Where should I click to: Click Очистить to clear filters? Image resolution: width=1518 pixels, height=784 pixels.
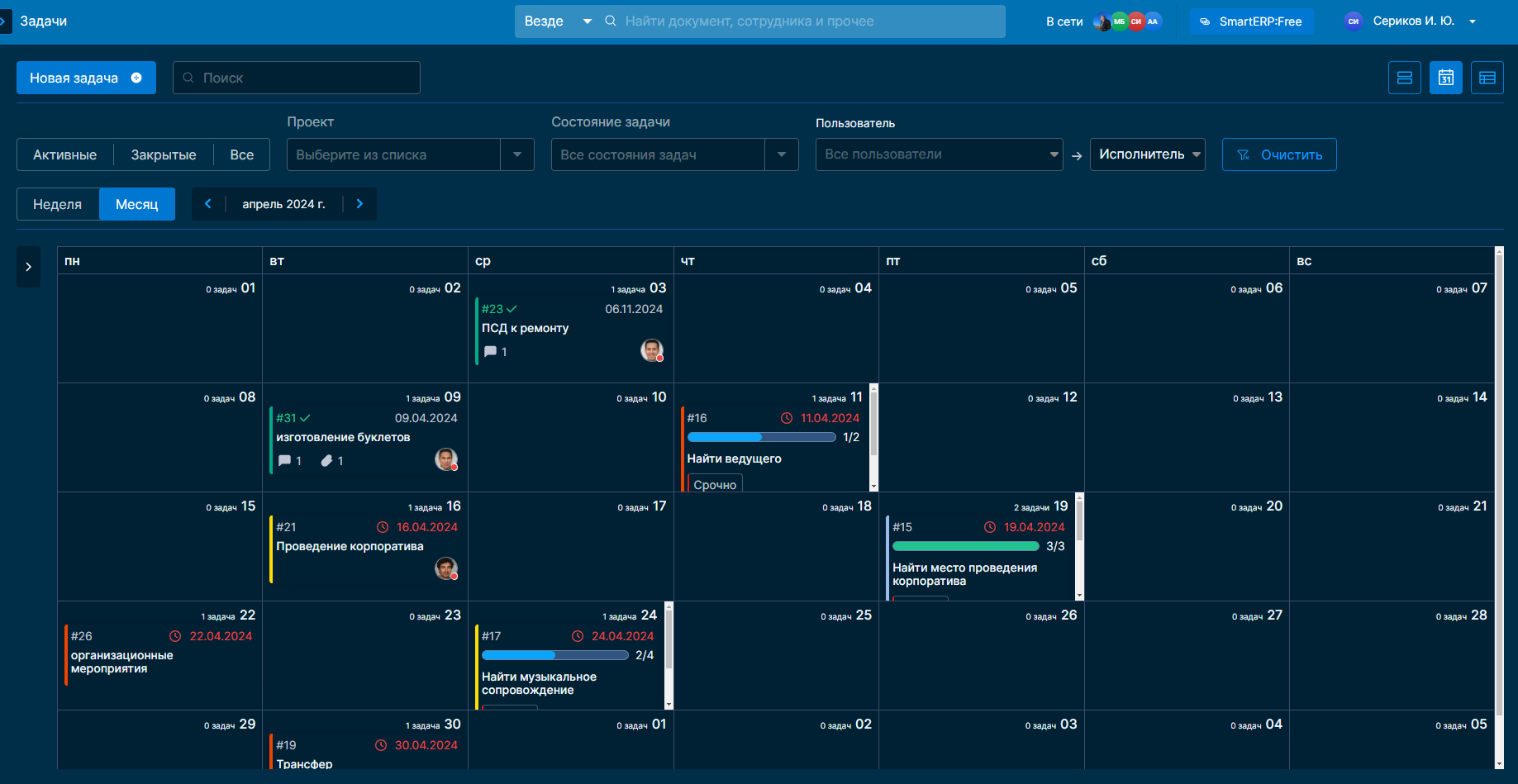(1279, 154)
